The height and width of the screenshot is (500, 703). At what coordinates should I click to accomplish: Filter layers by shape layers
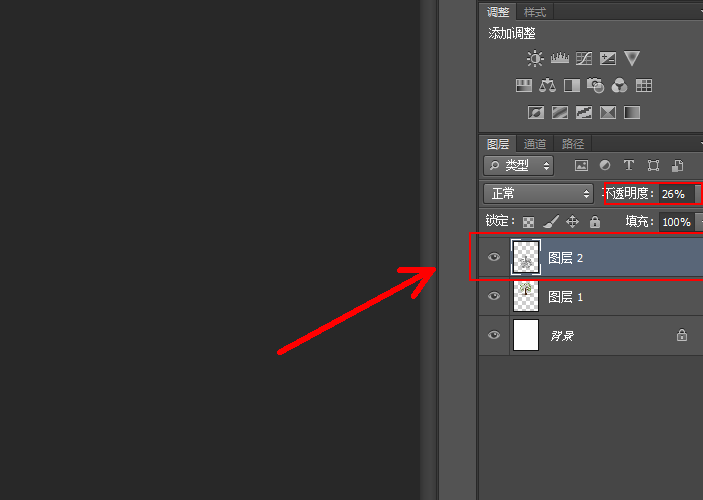[x=653, y=165]
